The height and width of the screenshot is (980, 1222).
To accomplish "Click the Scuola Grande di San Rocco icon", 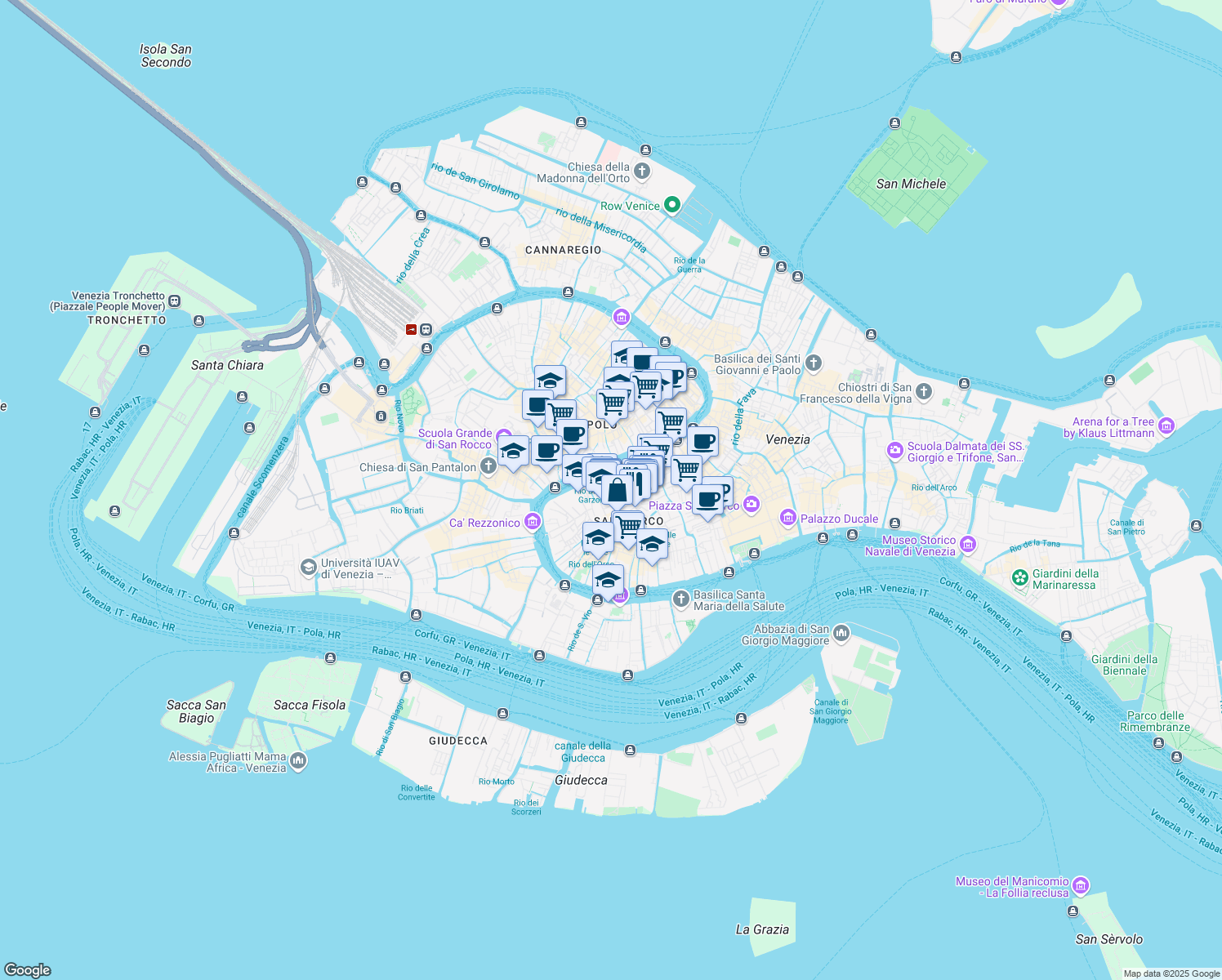I will coord(504,437).
